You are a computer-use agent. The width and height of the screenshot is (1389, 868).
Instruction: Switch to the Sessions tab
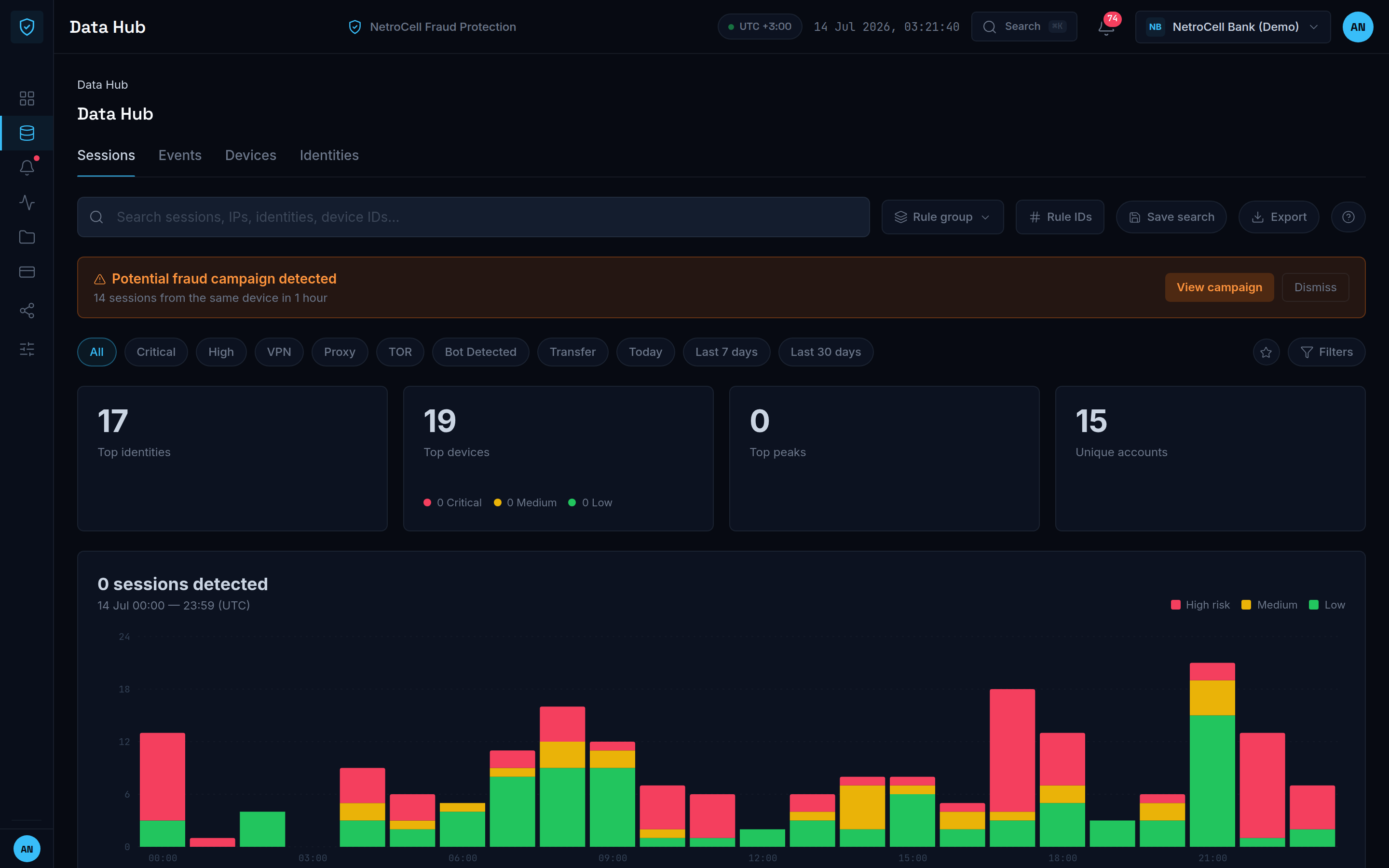coord(106,156)
